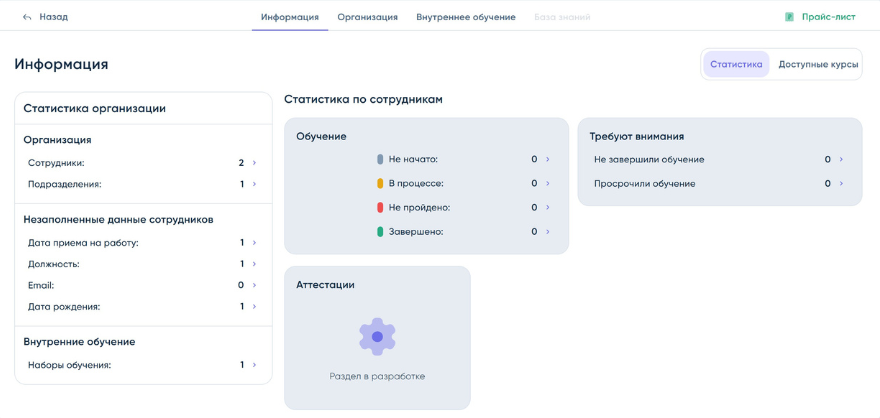Viewport: 880px width, 418px height.
Task: Open the Организация tab
Action: (x=367, y=17)
